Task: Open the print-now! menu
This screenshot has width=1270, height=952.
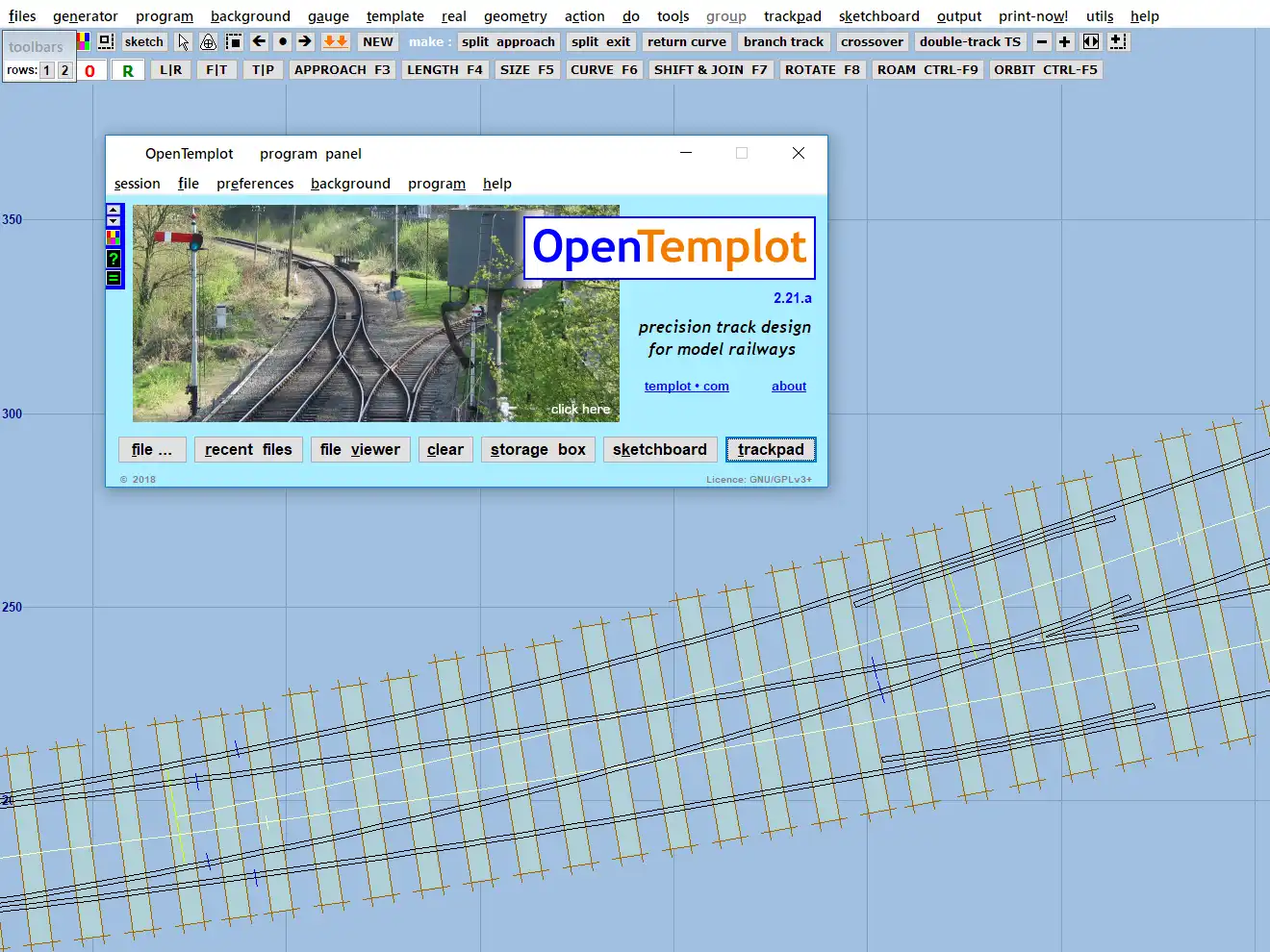Action: pos(1033,16)
